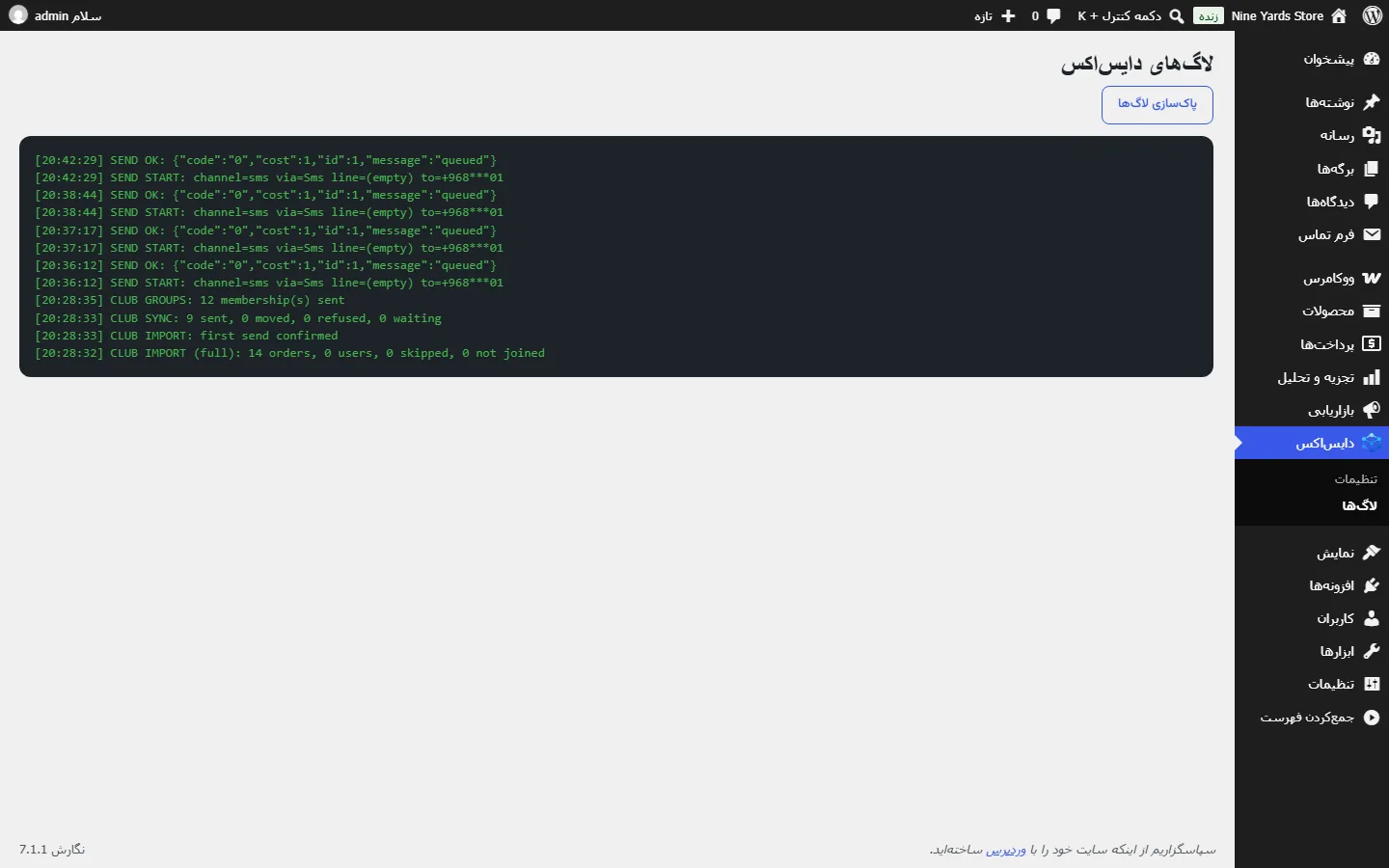This screenshot has width=1389, height=868.
Task: Click the رسانه media icon
Action: click(x=1373, y=135)
